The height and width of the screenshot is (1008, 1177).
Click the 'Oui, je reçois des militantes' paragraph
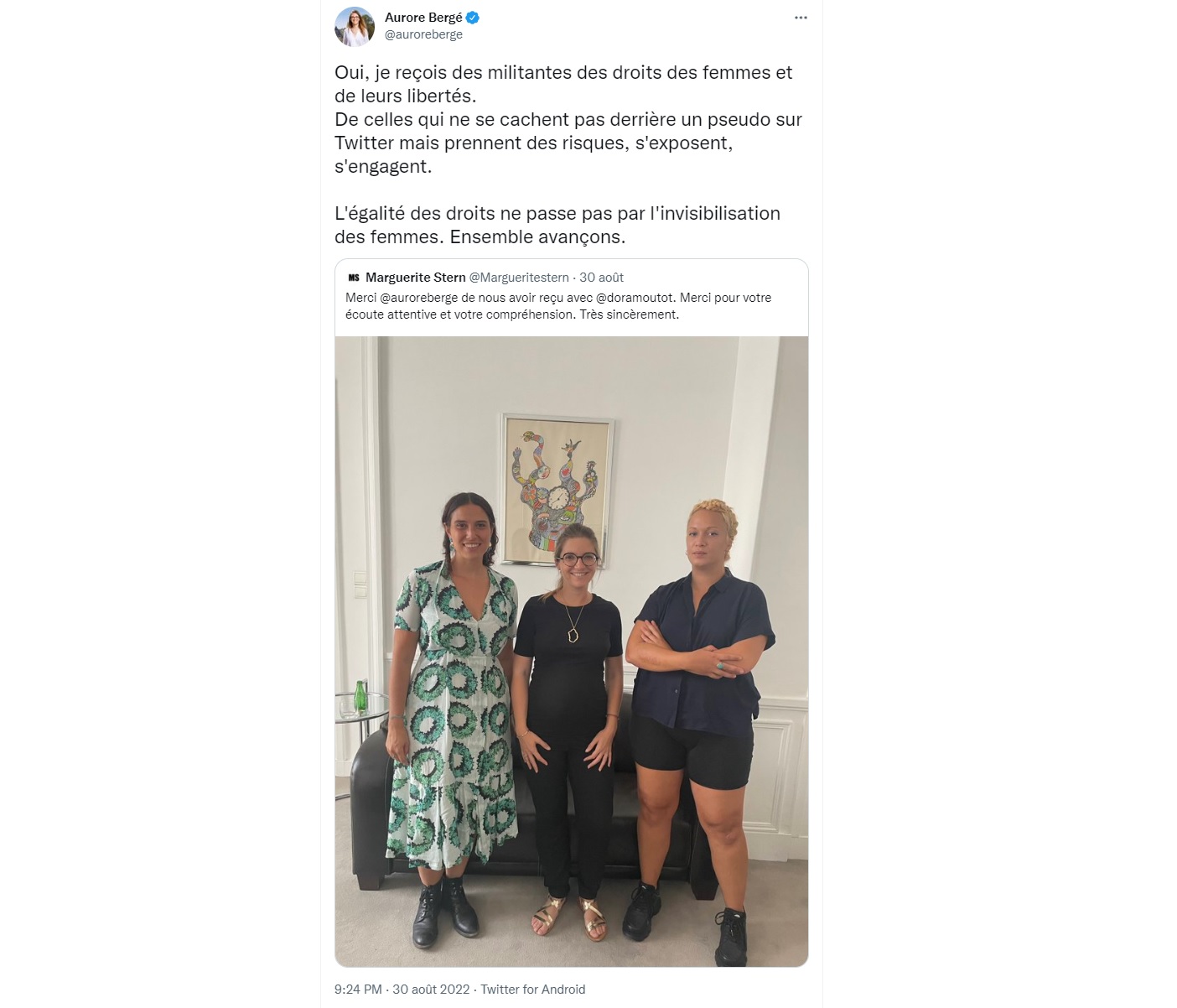[563, 84]
